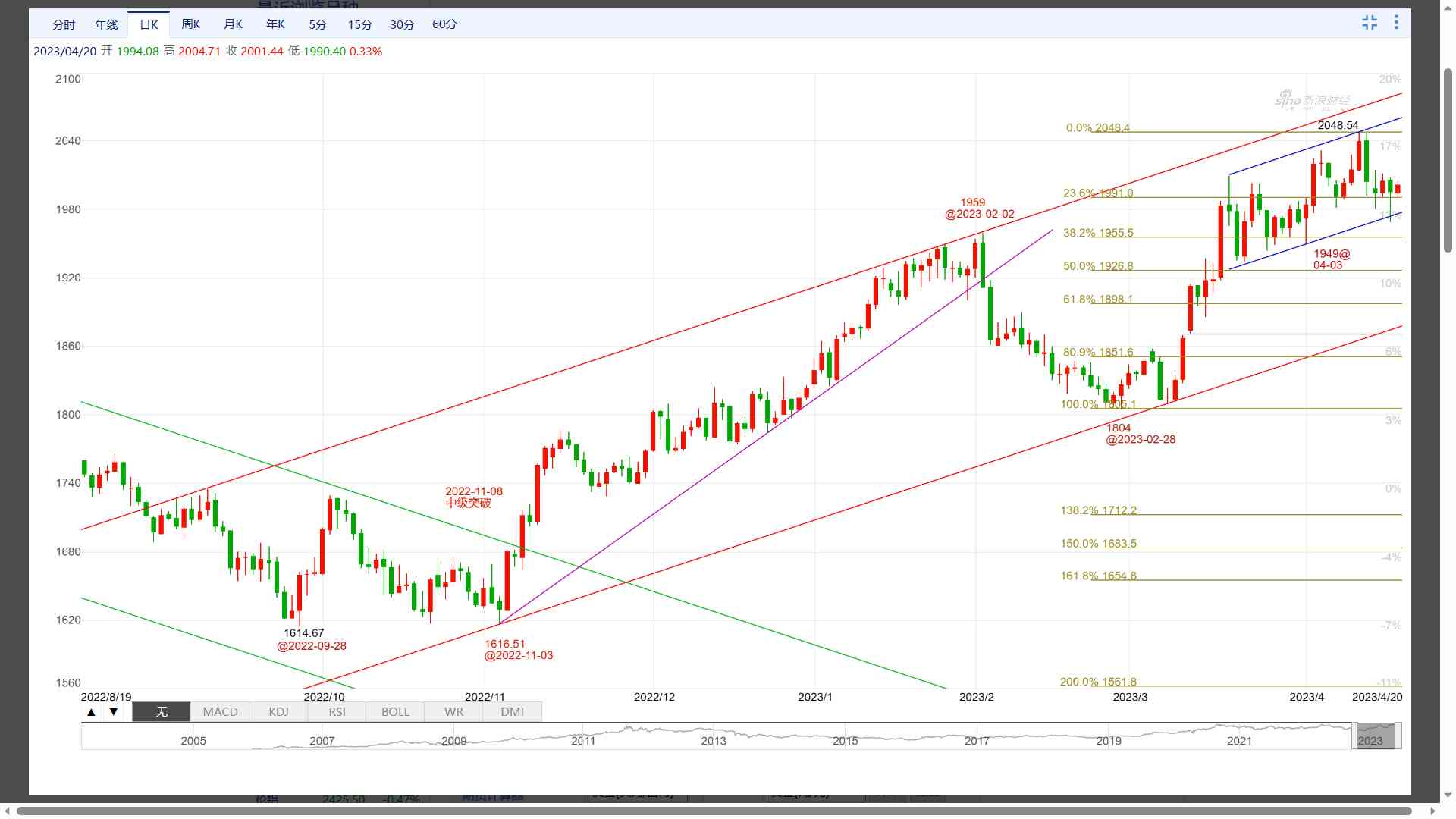The height and width of the screenshot is (819, 1456).
Task: Open the 年K chart tab
Action: [x=276, y=24]
